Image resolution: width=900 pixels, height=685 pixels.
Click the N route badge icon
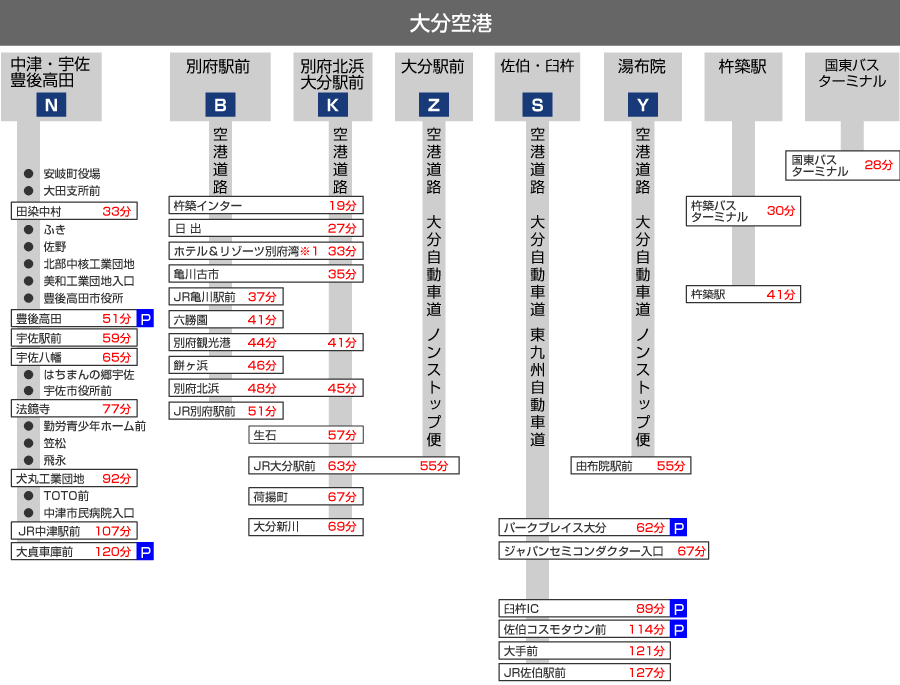coord(51,105)
